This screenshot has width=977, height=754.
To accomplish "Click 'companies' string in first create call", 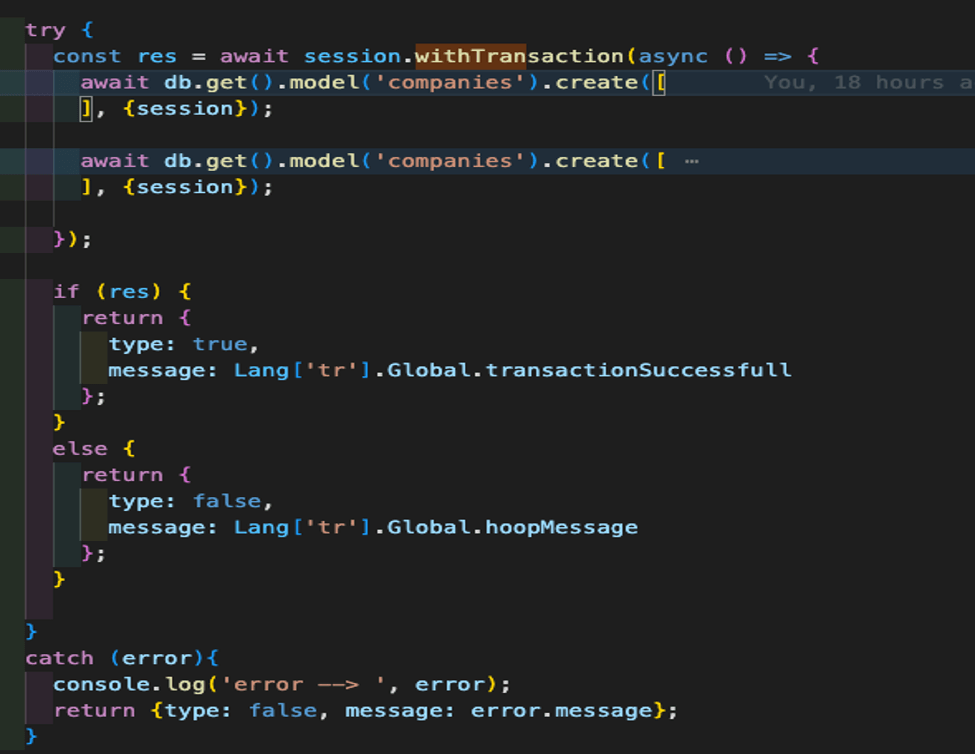I will click(x=450, y=82).
